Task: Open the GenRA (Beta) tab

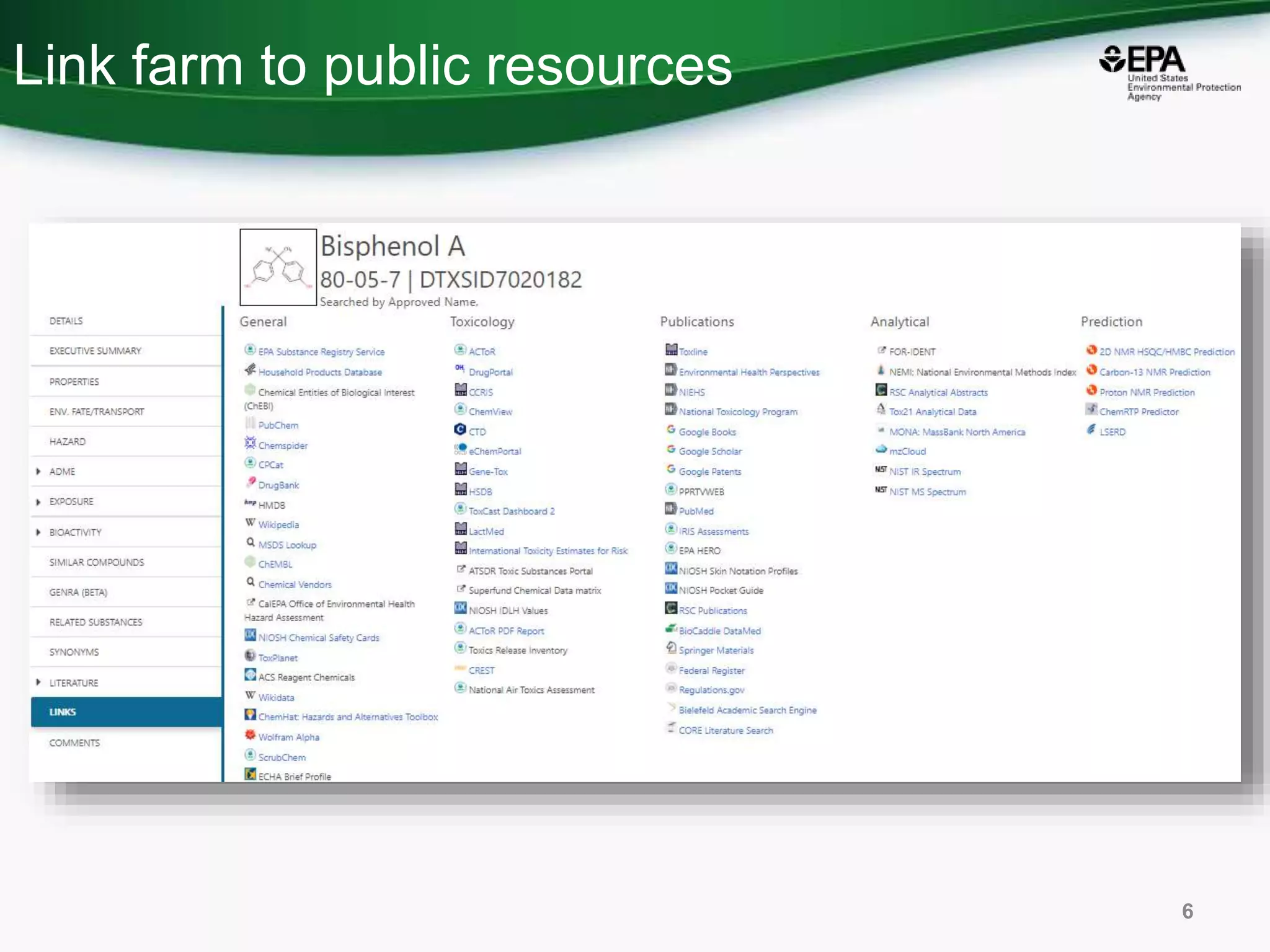Action: (x=126, y=593)
